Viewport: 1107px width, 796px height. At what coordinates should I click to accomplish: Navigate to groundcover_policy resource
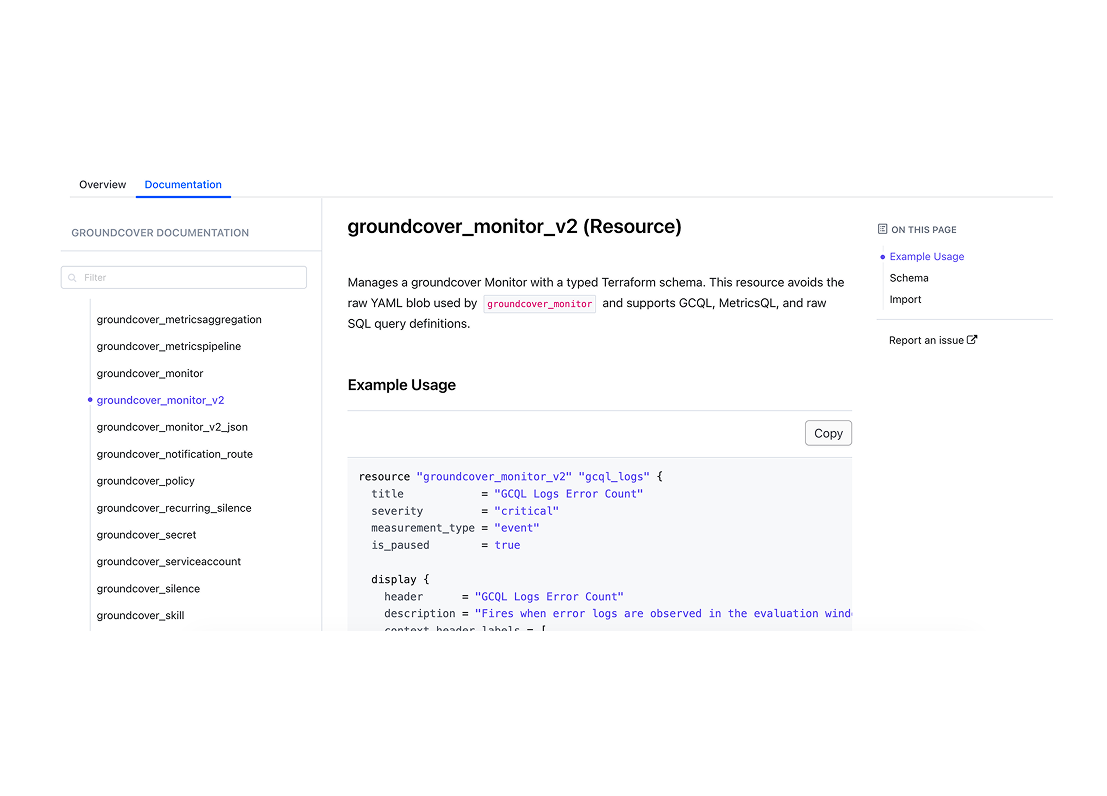click(145, 481)
